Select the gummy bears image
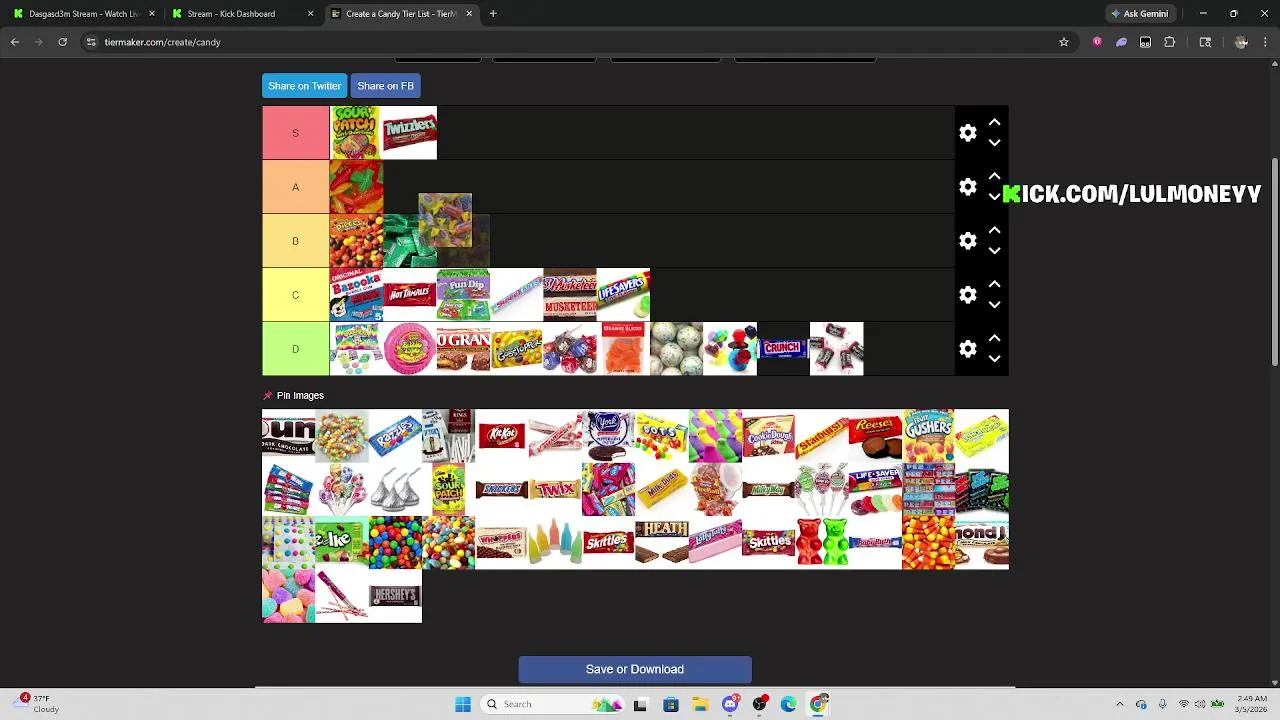 tap(822, 542)
